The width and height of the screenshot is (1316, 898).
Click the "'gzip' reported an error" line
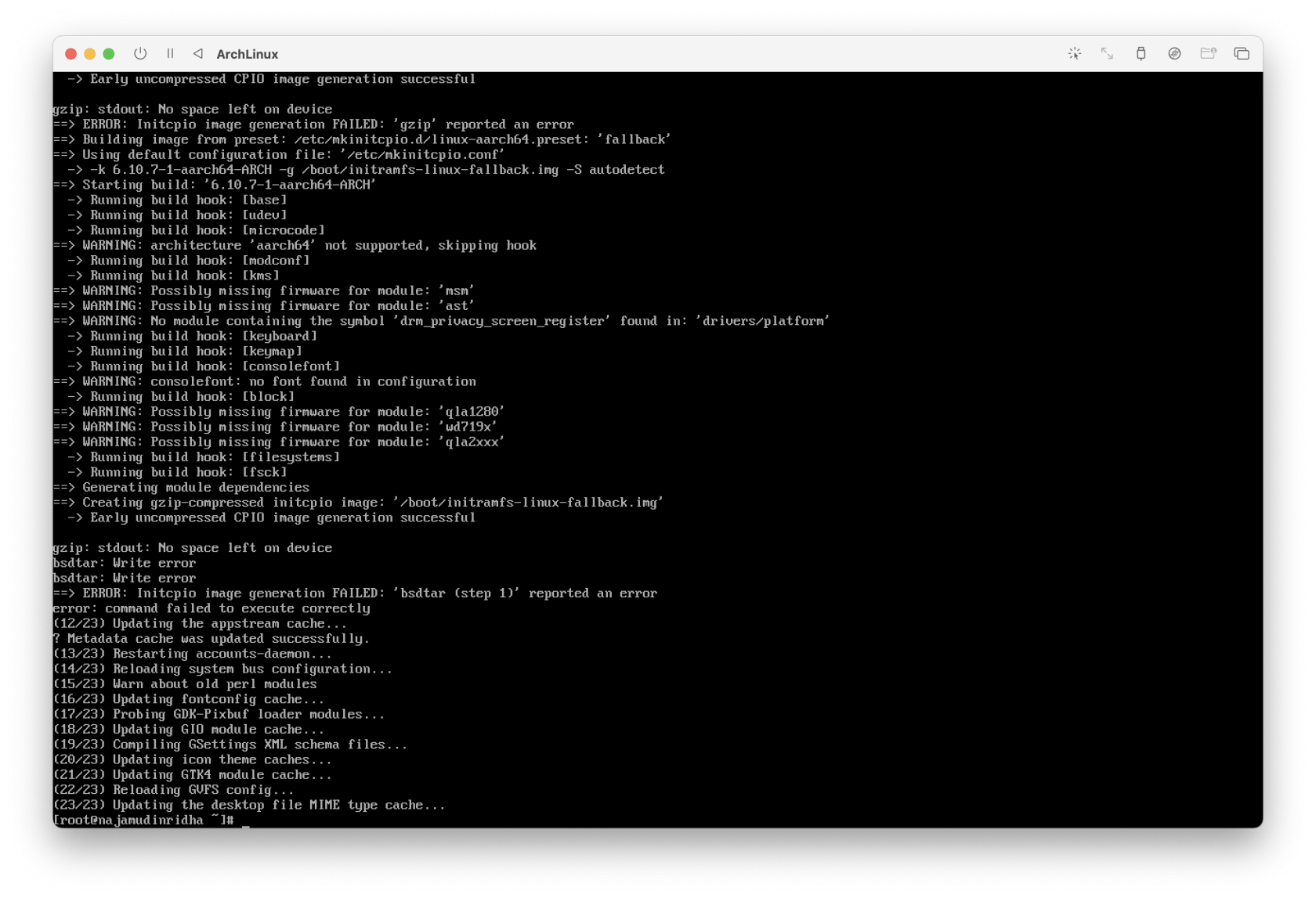coord(314,124)
